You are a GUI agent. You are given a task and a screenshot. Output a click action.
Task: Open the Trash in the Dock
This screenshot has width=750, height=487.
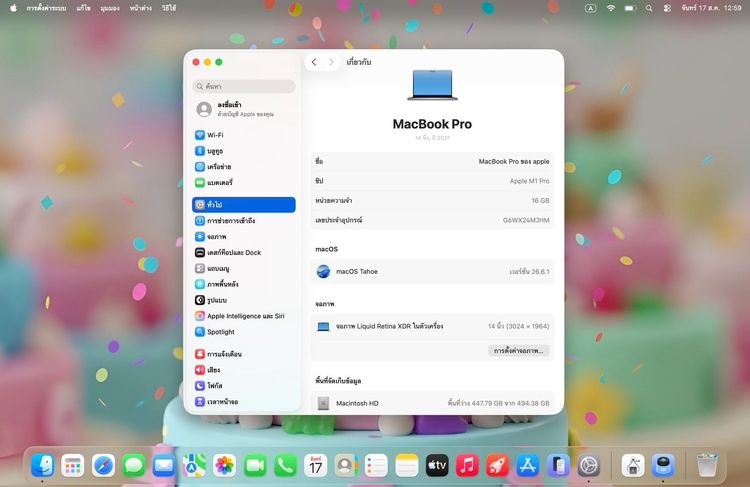pyautogui.click(x=707, y=465)
